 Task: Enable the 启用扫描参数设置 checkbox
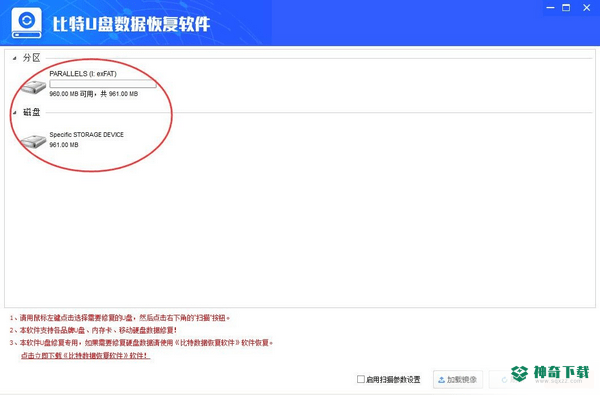click(360, 379)
